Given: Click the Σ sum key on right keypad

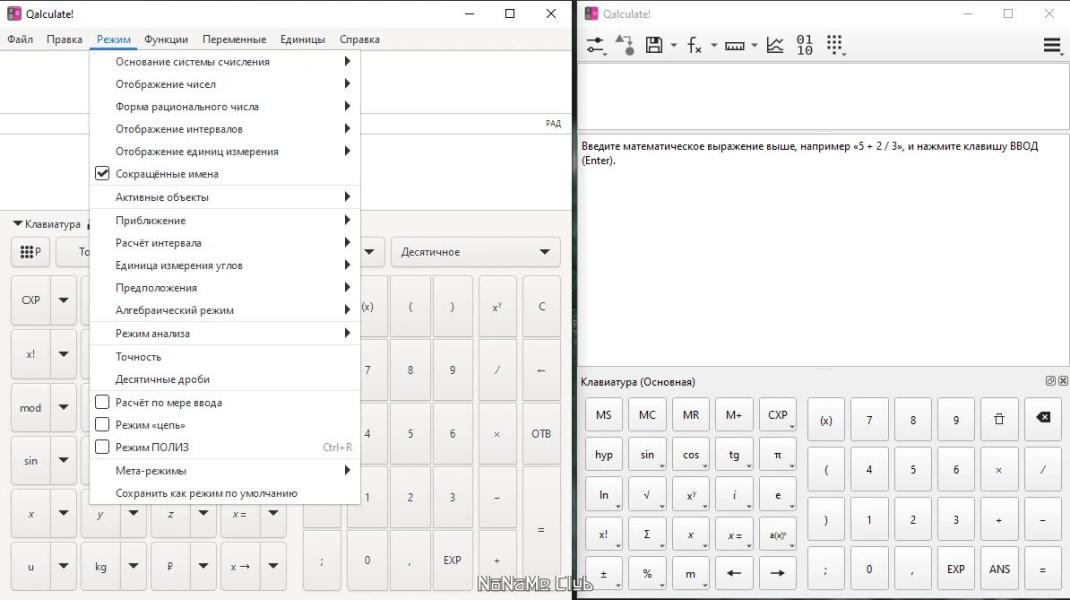Looking at the screenshot, I should pos(647,534).
